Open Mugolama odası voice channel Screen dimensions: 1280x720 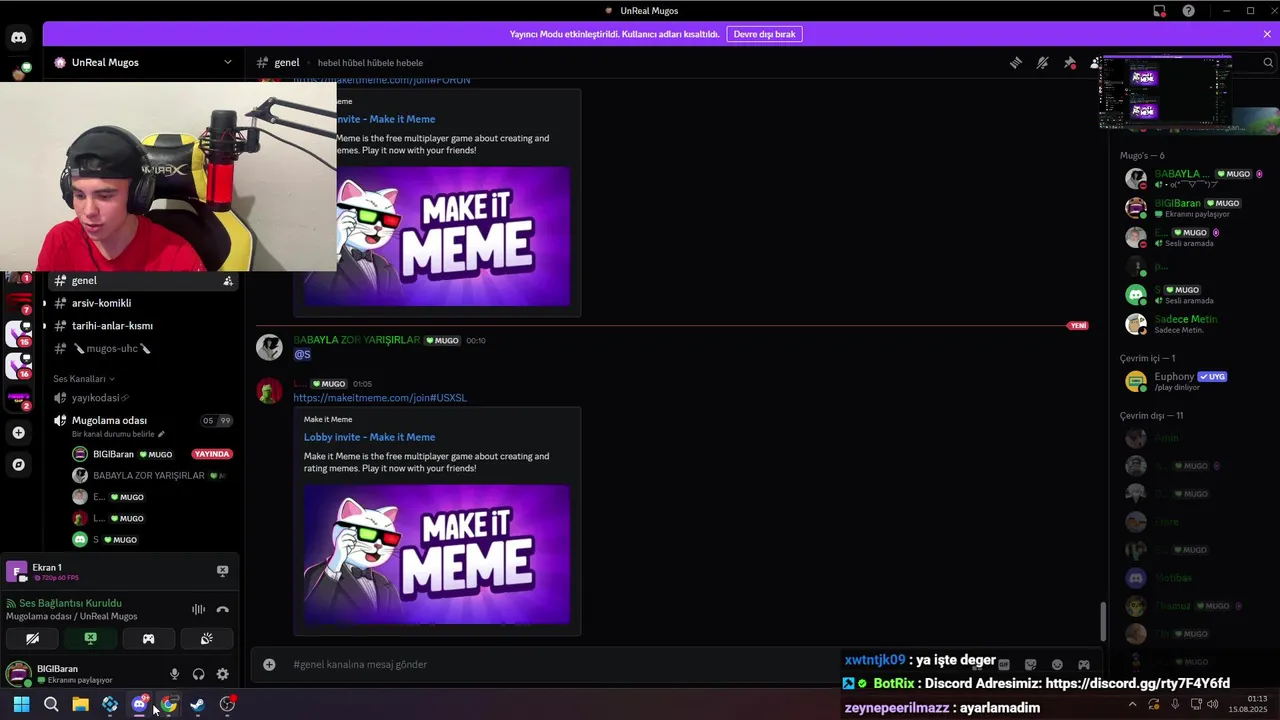click(109, 420)
